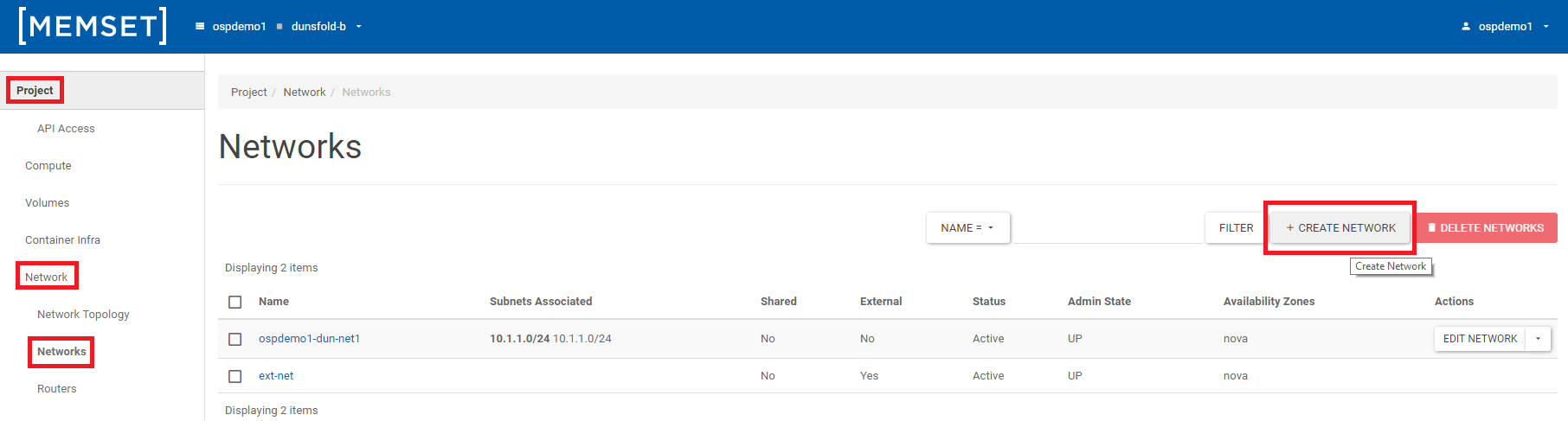The image size is (1568, 421).
Task: Click the Edit Network button
Action: (1480, 339)
